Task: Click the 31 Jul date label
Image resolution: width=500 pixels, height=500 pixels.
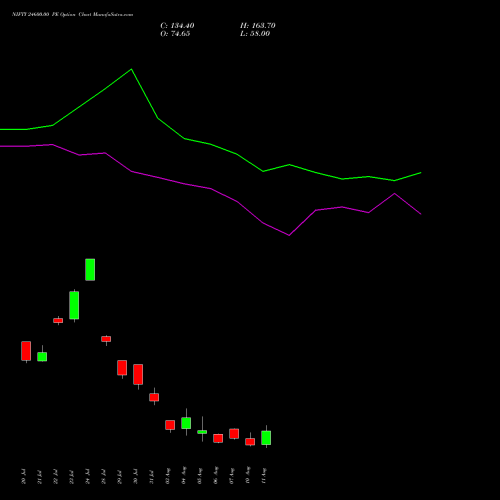Action: (151, 477)
